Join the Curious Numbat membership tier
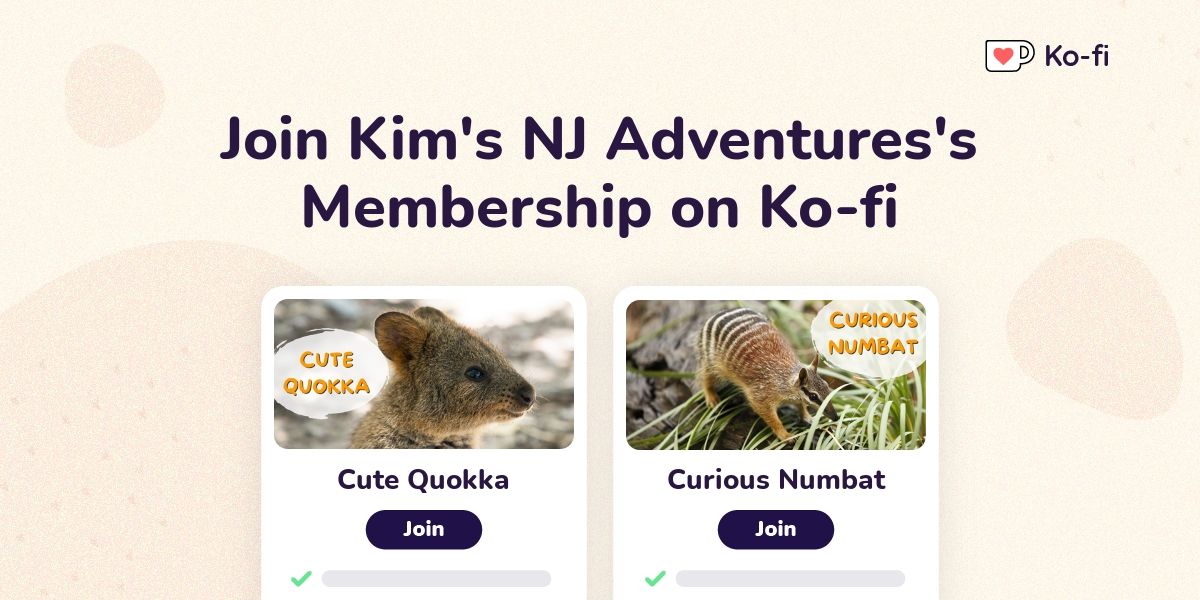 (775, 529)
